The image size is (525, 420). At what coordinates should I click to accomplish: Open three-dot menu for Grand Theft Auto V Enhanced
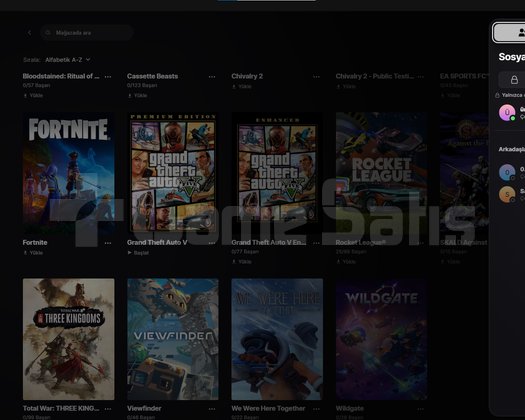coord(316,243)
